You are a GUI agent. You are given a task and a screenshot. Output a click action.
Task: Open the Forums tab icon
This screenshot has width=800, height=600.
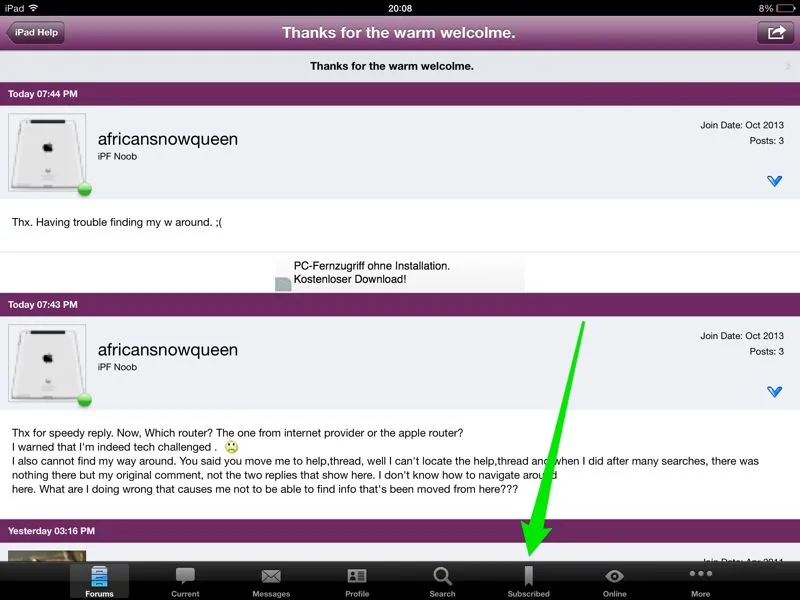[x=99, y=580]
